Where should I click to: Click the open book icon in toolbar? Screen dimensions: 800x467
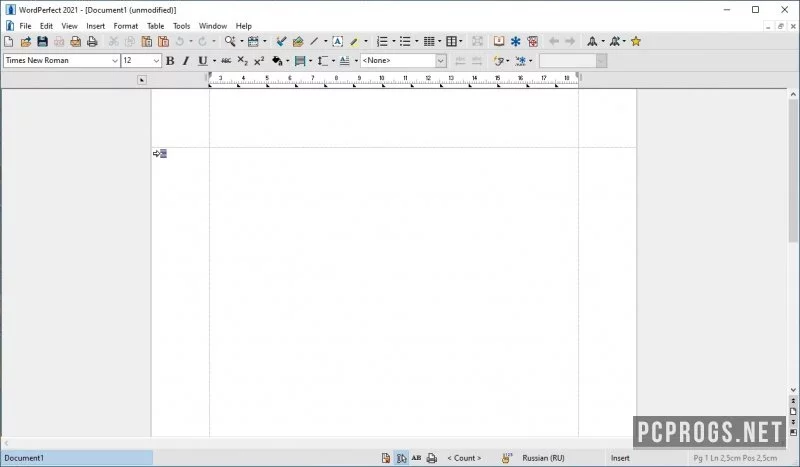499,42
